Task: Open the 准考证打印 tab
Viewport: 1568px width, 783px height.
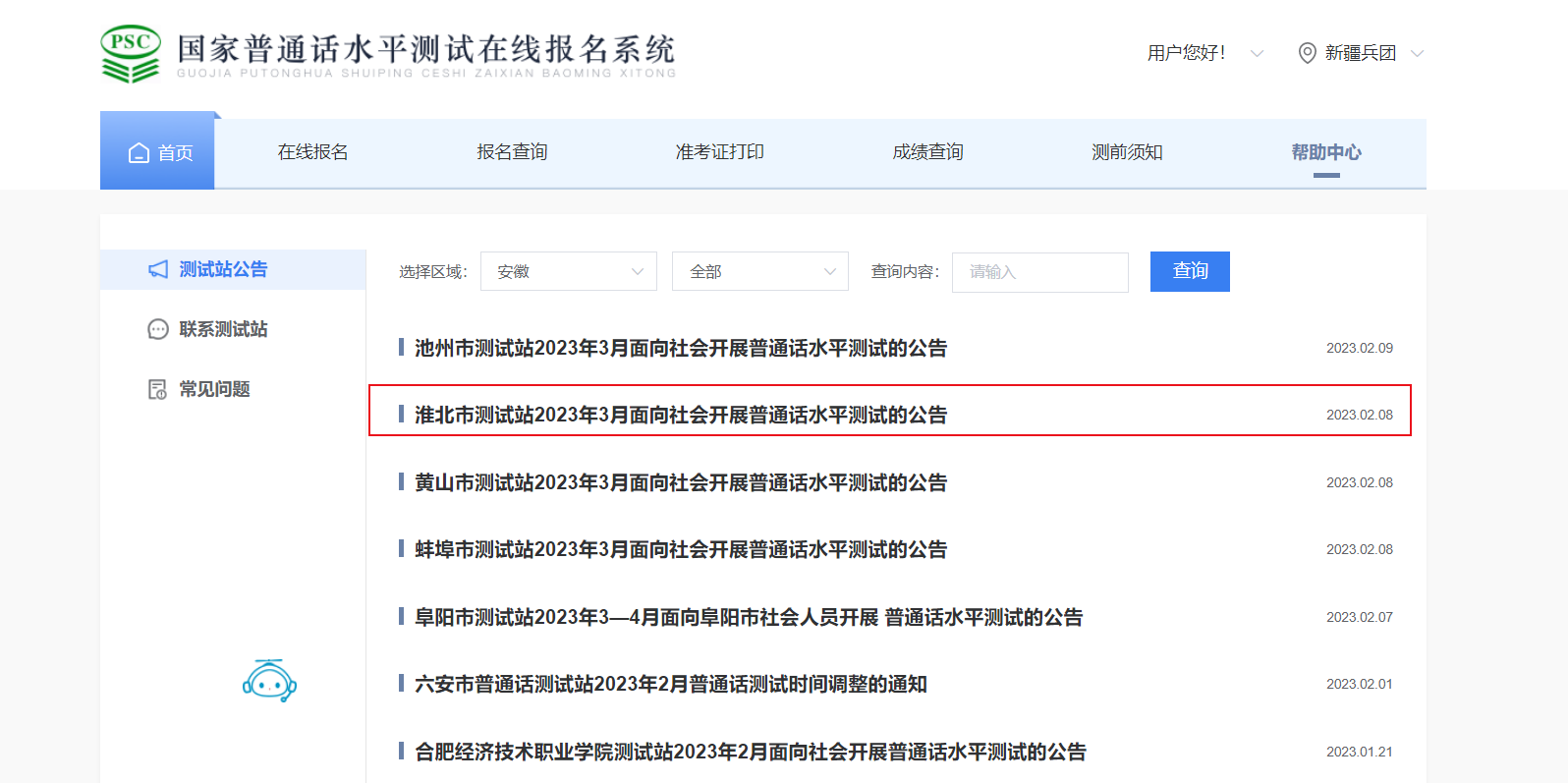Action: [x=719, y=152]
